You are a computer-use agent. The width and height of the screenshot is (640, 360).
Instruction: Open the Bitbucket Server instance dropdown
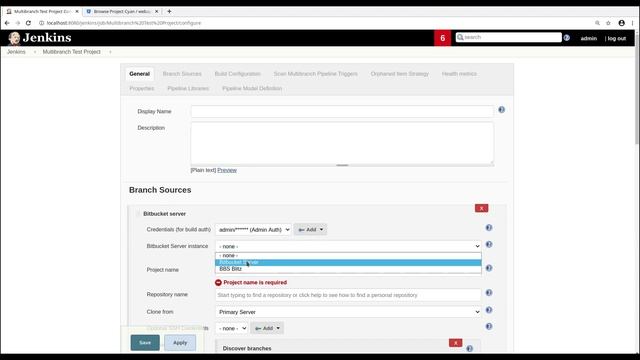coord(348,246)
